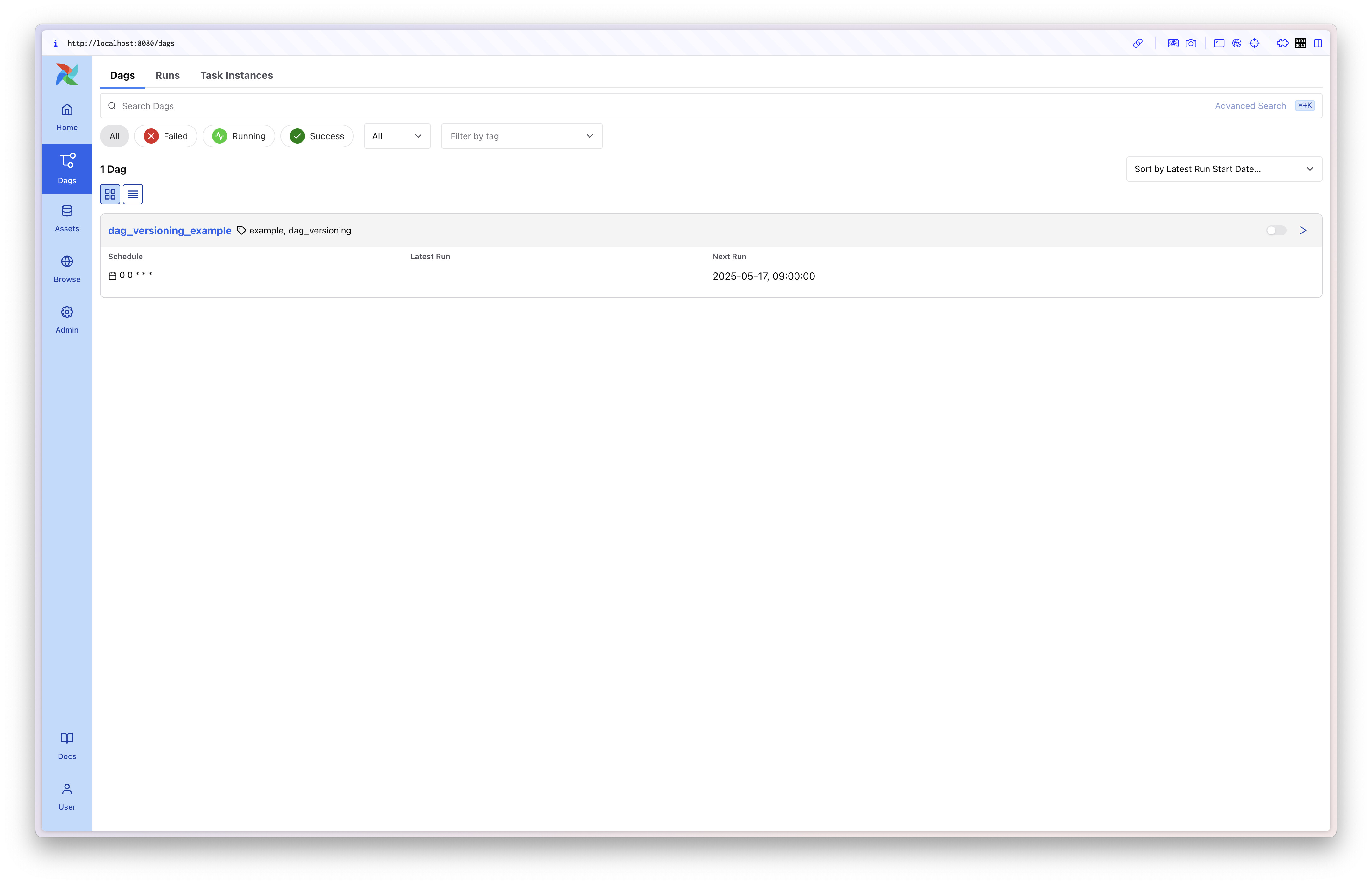The image size is (1372, 884).
Task: Open the Assets sidebar icon
Action: click(66, 218)
